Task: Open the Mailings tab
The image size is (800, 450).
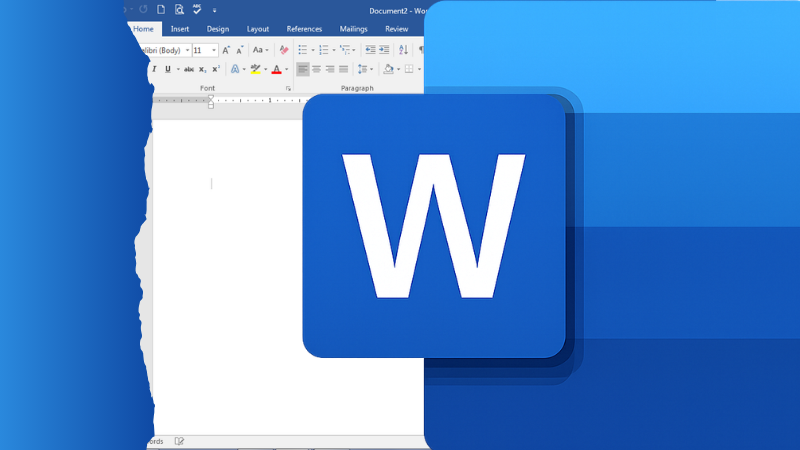Action: pyautogui.click(x=354, y=29)
